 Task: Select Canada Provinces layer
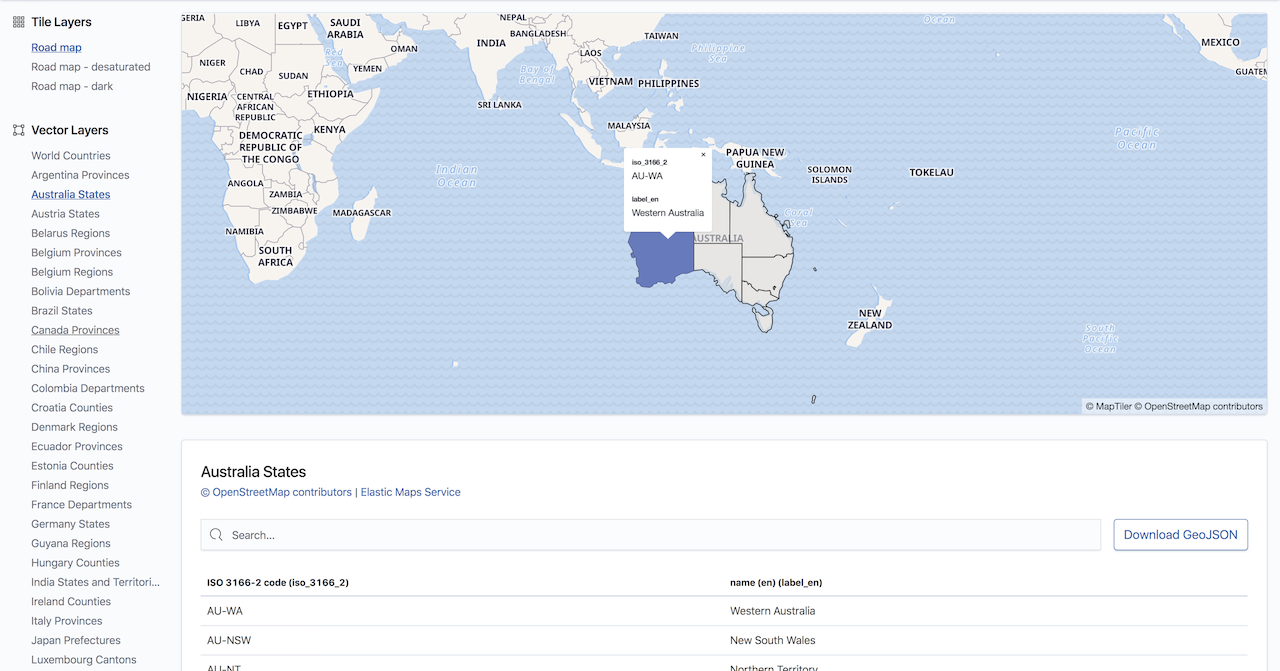(75, 330)
